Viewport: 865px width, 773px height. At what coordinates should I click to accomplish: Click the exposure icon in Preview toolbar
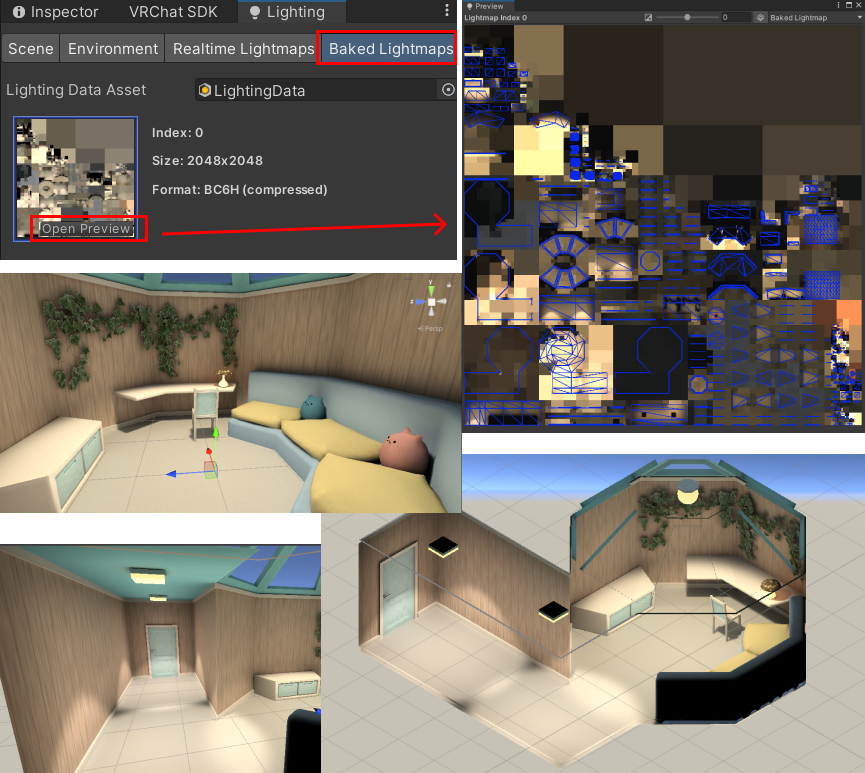pyautogui.click(x=649, y=18)
